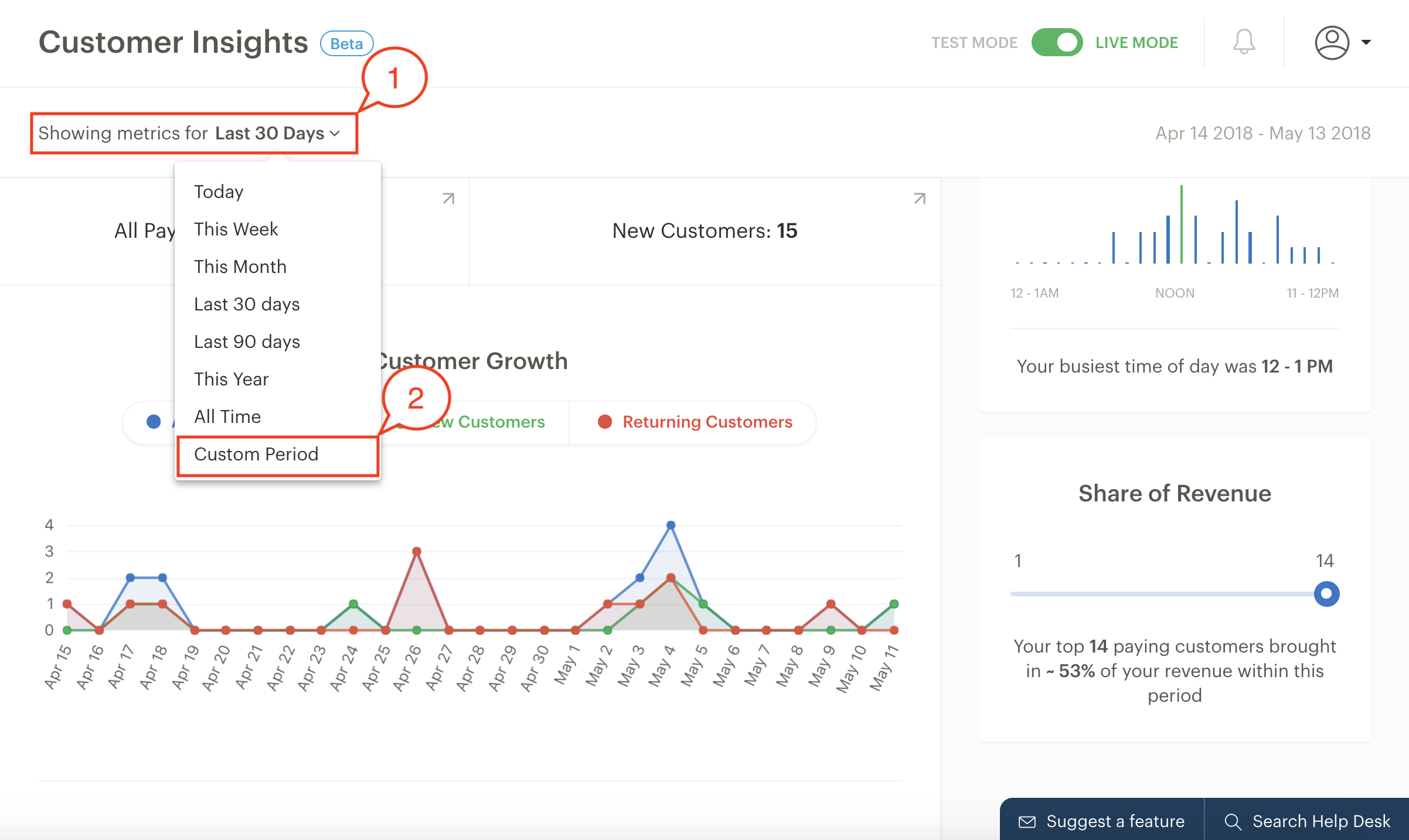Click the LIVE MODE label

[1136, 43]
